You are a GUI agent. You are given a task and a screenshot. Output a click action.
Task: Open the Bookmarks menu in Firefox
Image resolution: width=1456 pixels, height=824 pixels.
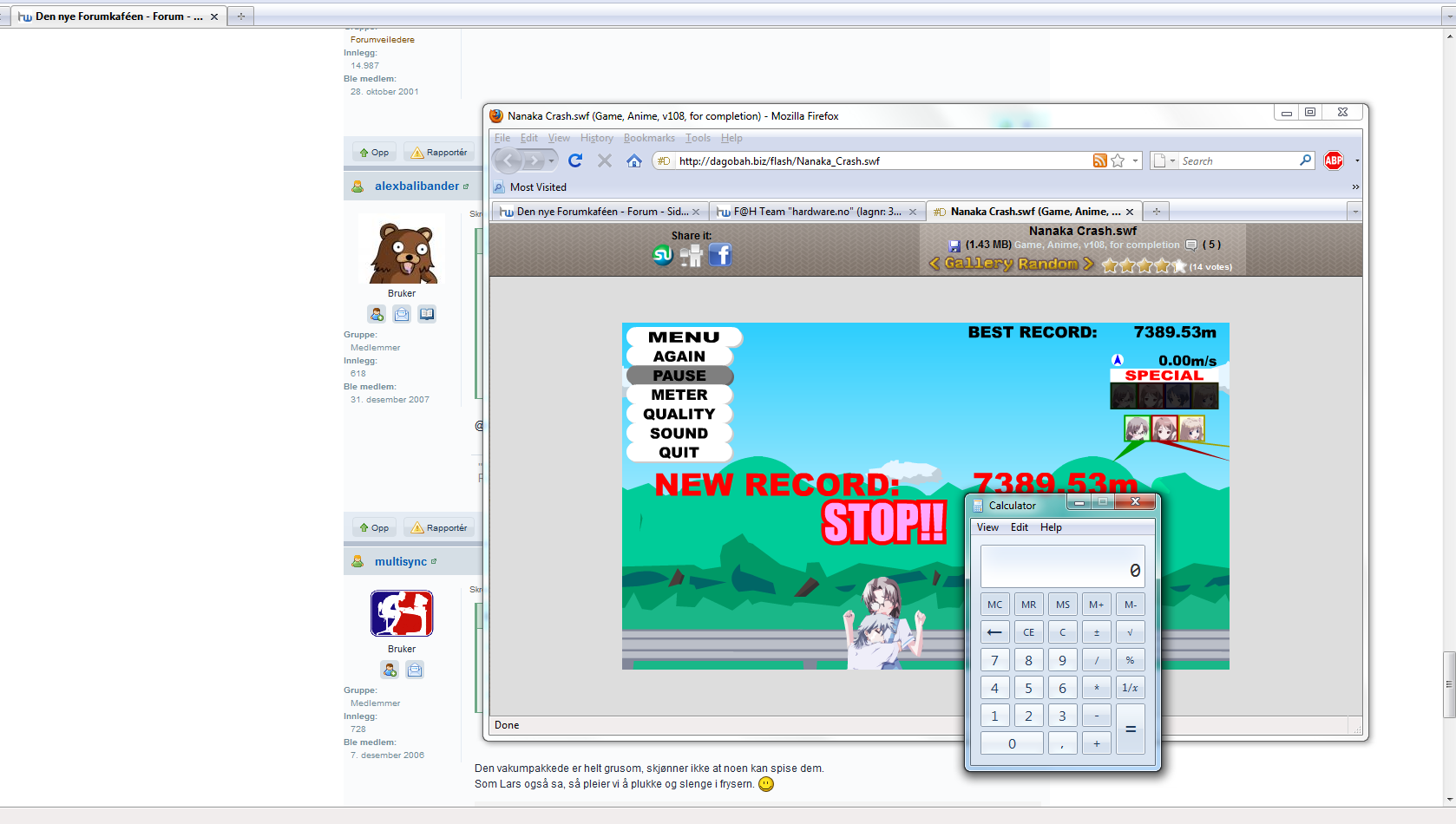tap(649, 138)
